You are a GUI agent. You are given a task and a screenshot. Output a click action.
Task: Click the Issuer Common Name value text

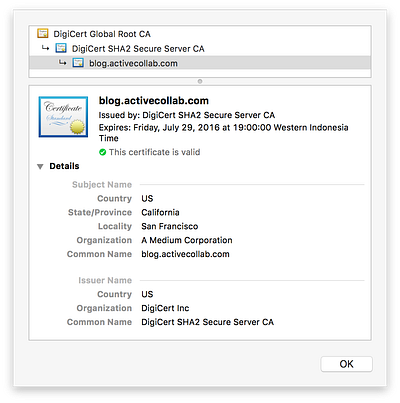tap(207, 322)
